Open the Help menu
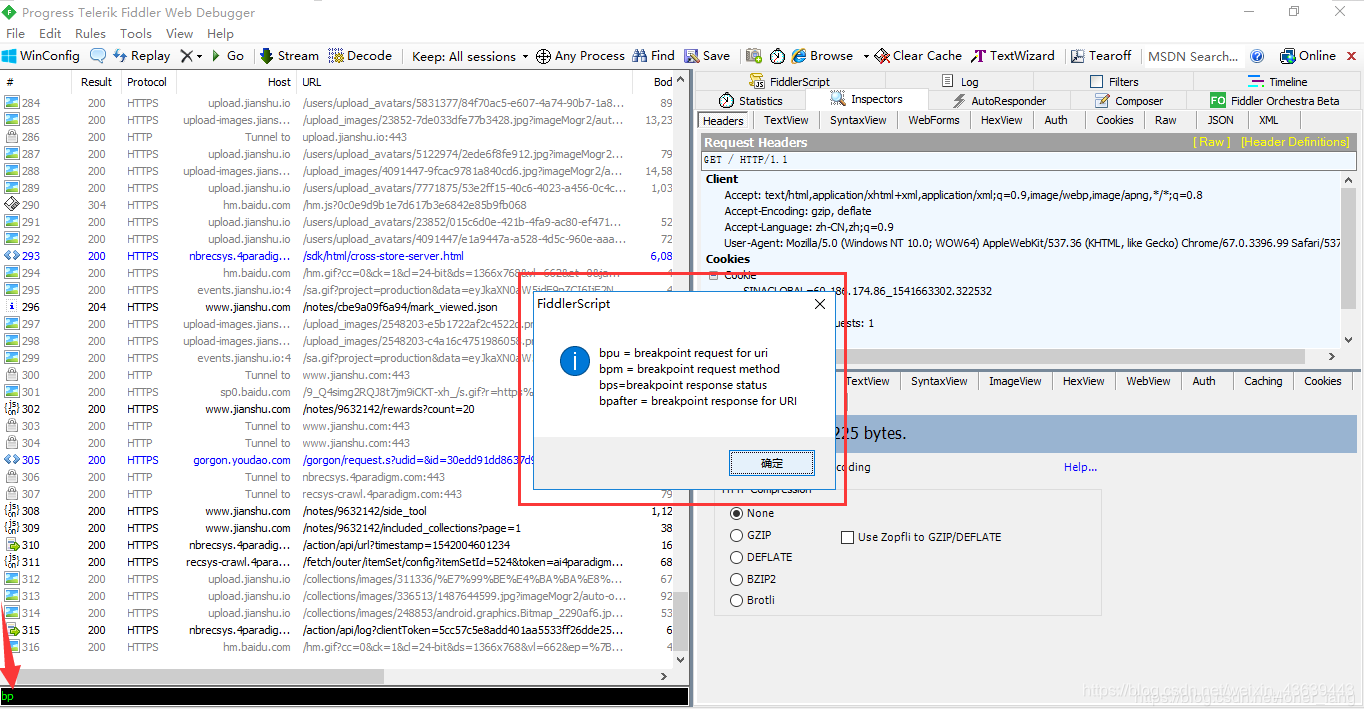This screenshot has width=1364, height=709. 220,33
